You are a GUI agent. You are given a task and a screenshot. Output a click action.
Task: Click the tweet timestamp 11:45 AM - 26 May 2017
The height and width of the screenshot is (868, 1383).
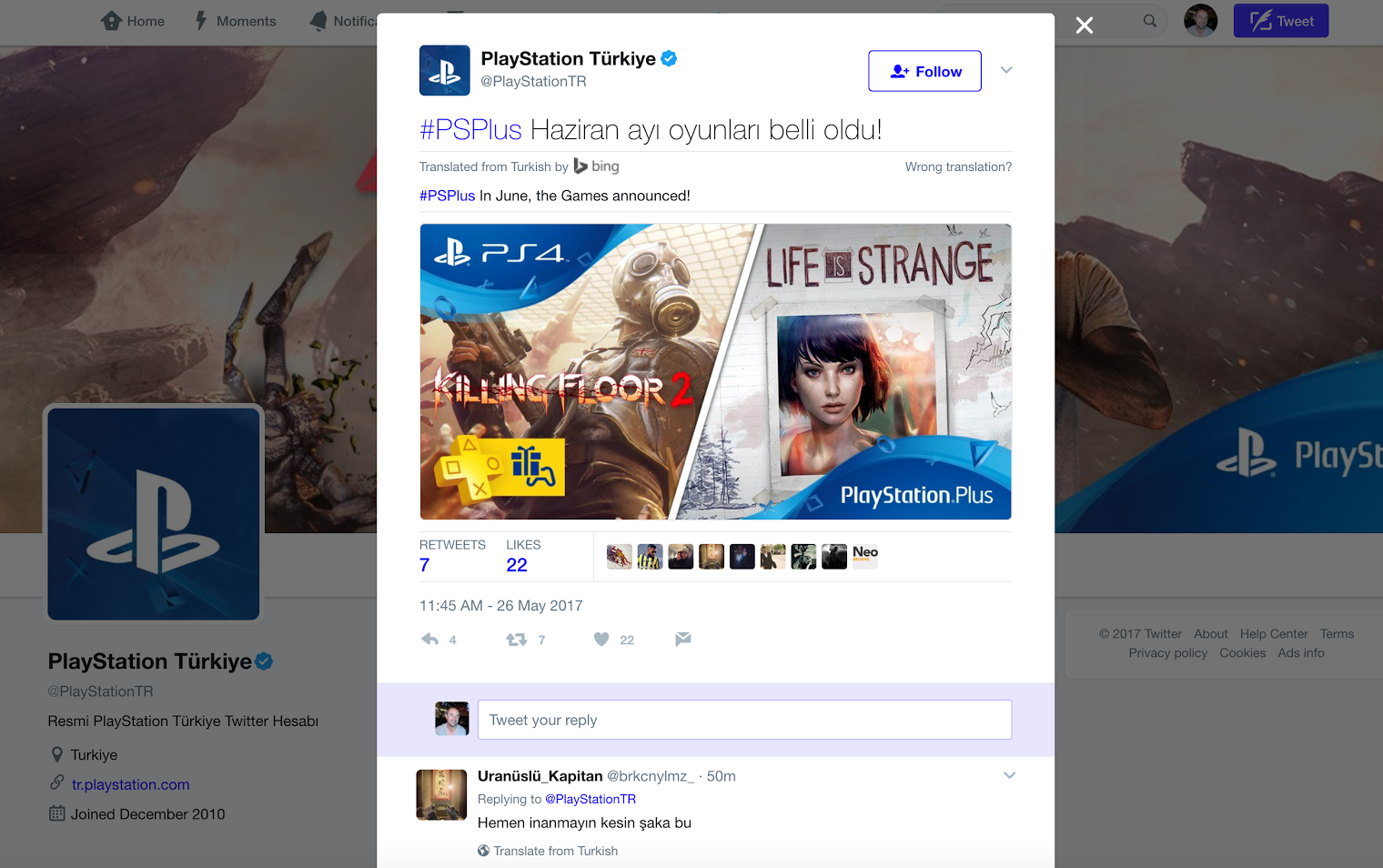coord(501,606)
